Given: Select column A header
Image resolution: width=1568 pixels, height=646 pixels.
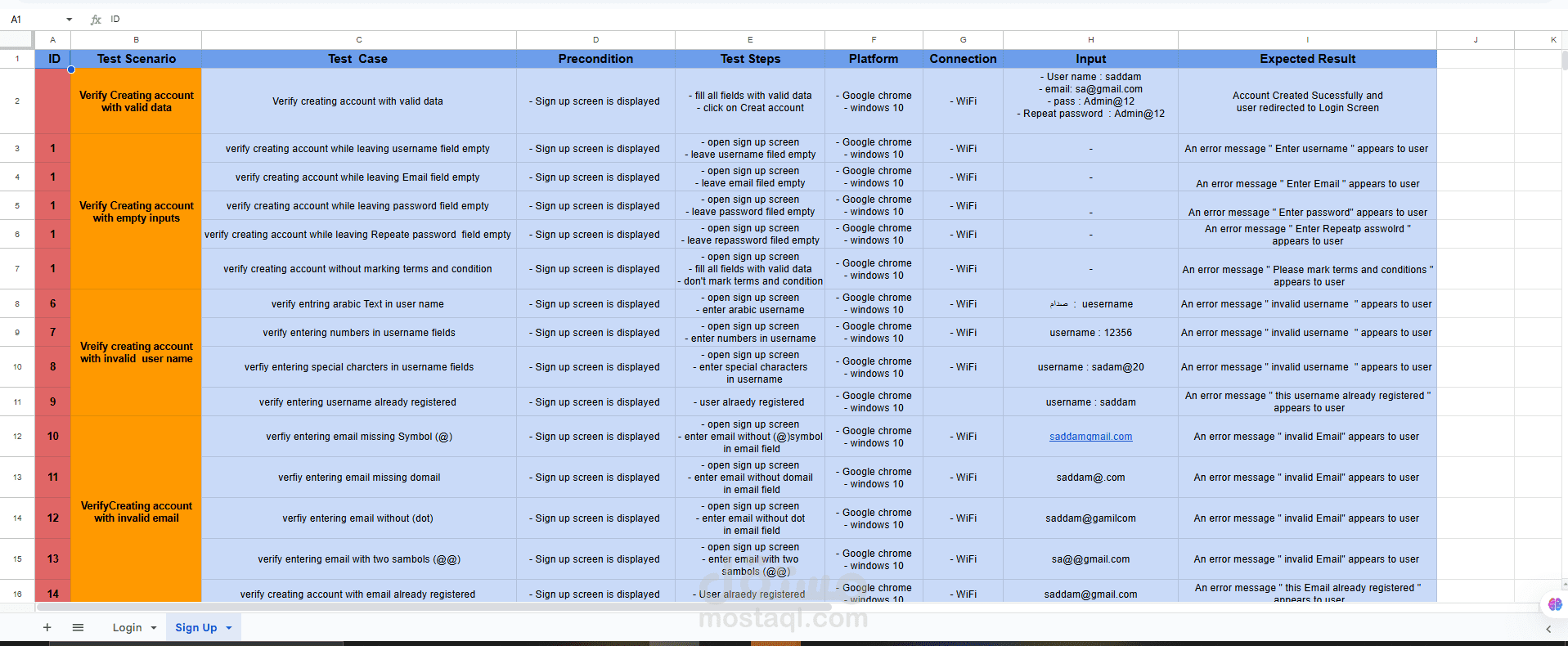Looking at the screenshot, I should [53, 39].
